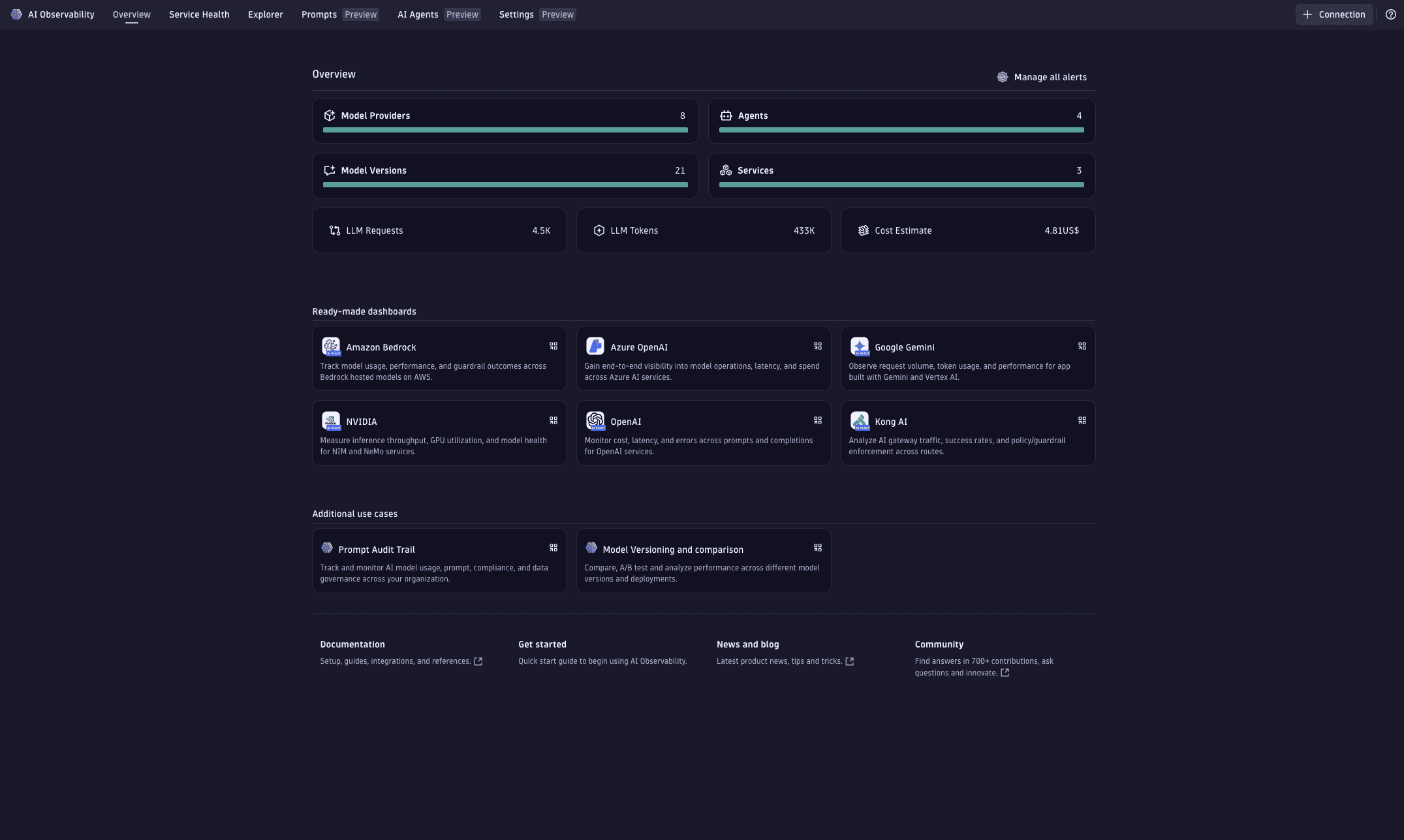Switch to the Service Health tab
This screenshot has width=1404, height=840.
pos(199,14)
